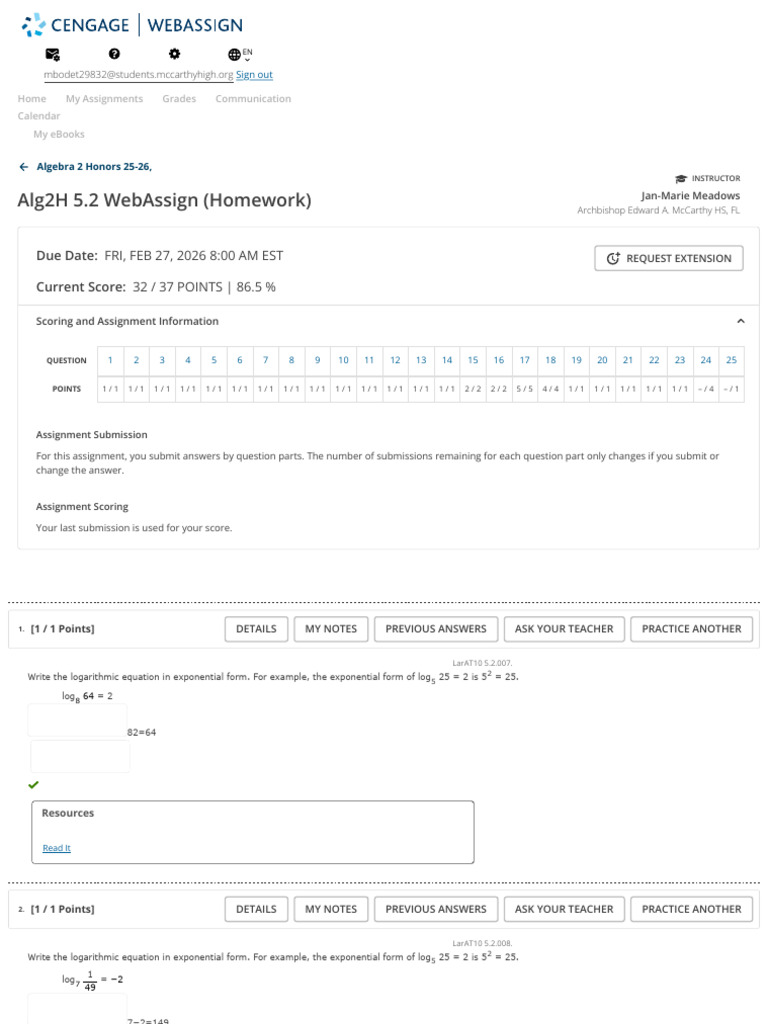Open the language globe selector
Viewport: 768px width, 1024px height.
pyautogui.click(x=240, y=54)
